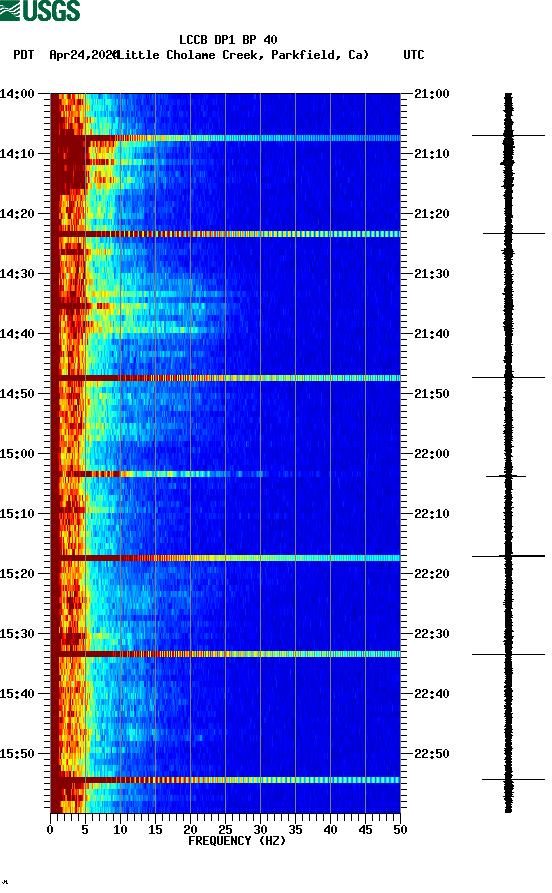Viewport: 552px width, 893px height.
Task: Click the 20 Hz frequency tick label
Action: coord(190,830)
